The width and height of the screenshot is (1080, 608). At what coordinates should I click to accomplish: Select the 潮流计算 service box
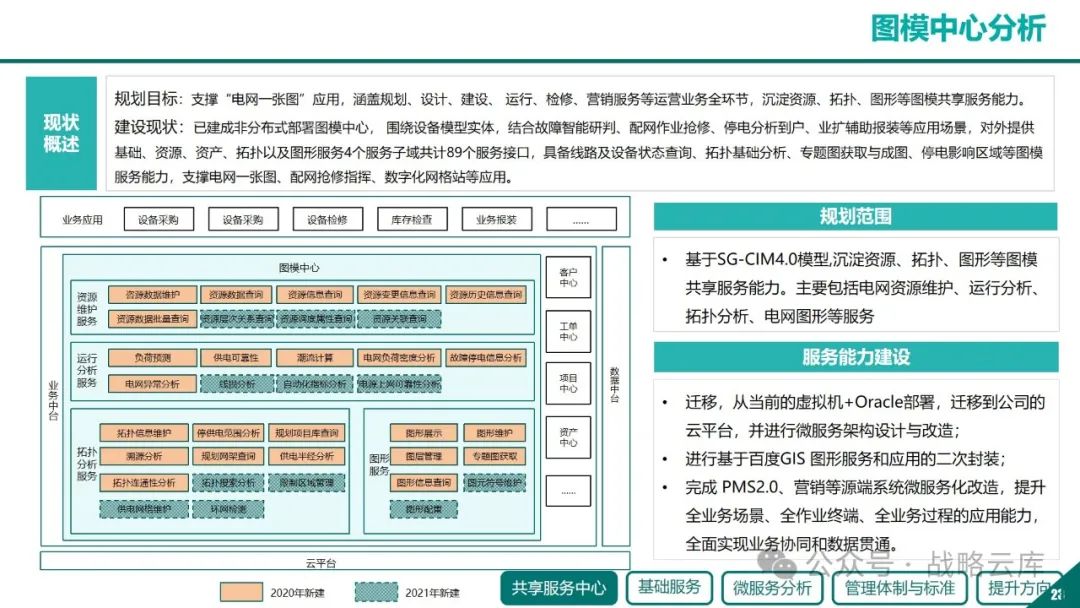click(x=315, y=358)
